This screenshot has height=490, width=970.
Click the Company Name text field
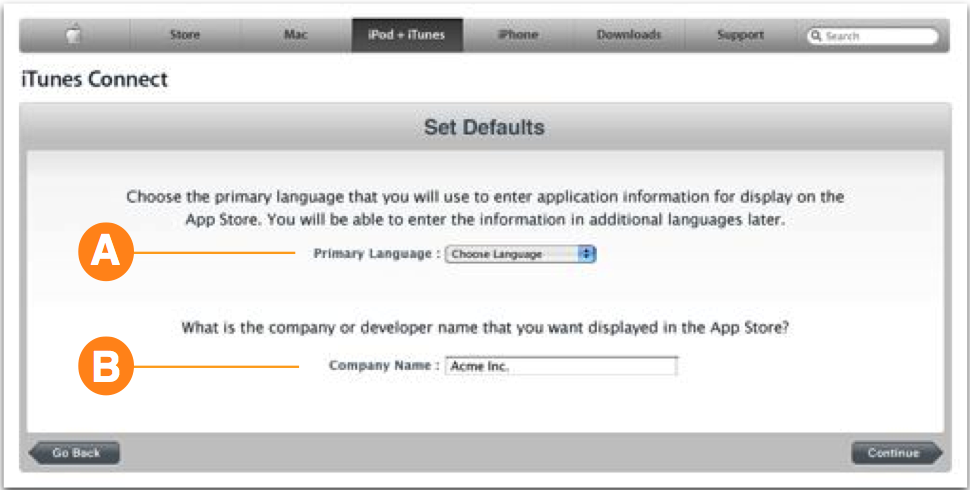coord(561,366)
